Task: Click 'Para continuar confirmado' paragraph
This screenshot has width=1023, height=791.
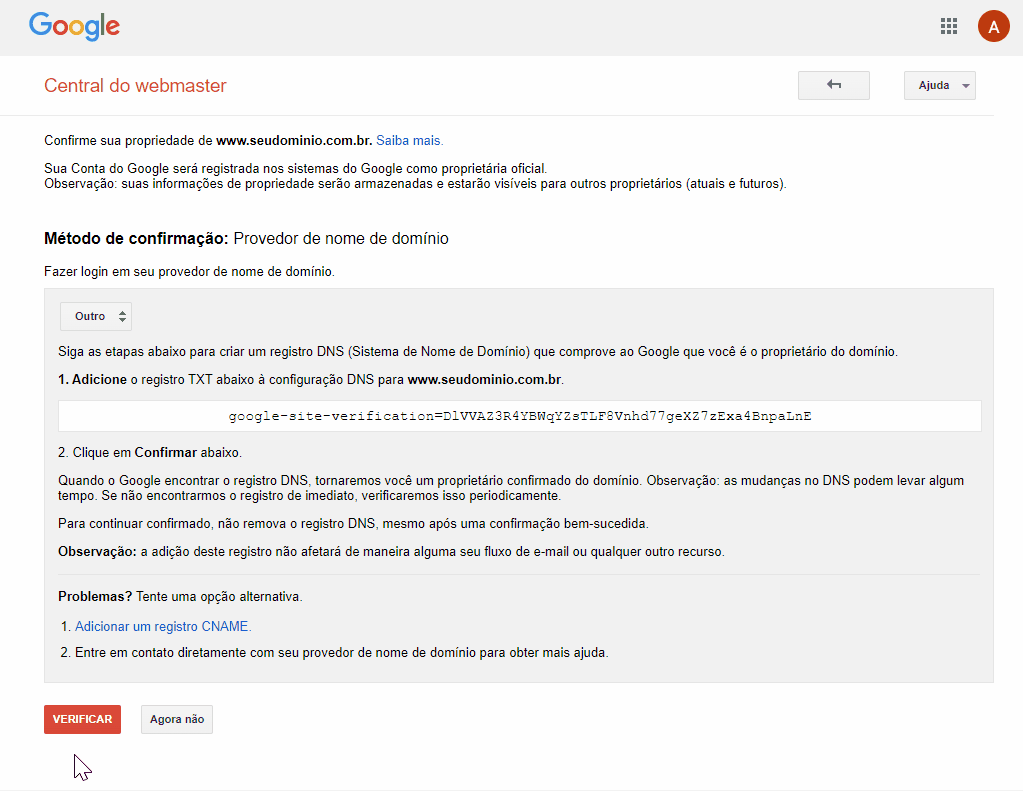Action: tap(353, 523)
